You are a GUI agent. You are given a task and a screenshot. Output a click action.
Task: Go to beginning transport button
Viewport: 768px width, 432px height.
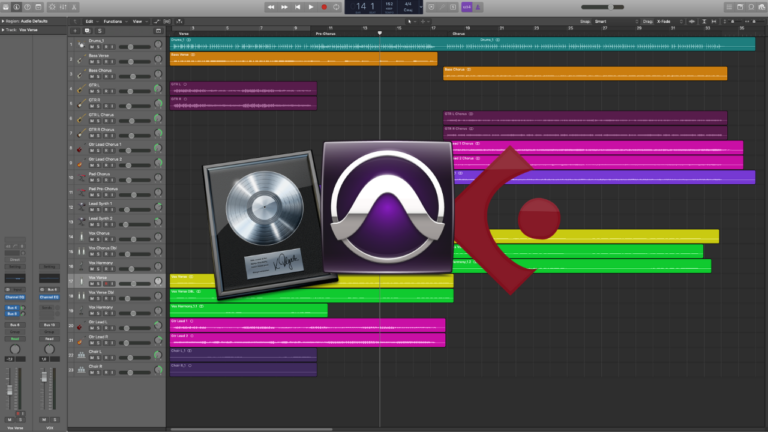tap(297, 7)
